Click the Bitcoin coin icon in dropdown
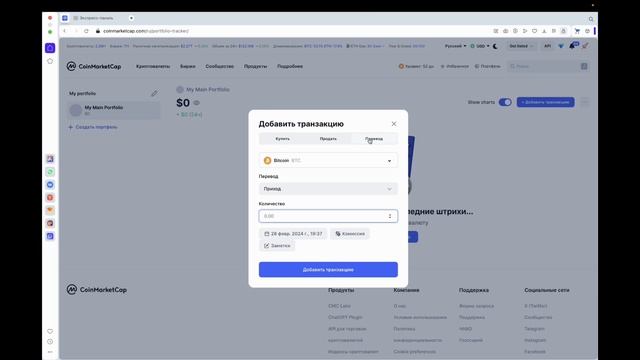This screenshot has width=640, height=360. point(267,160)
